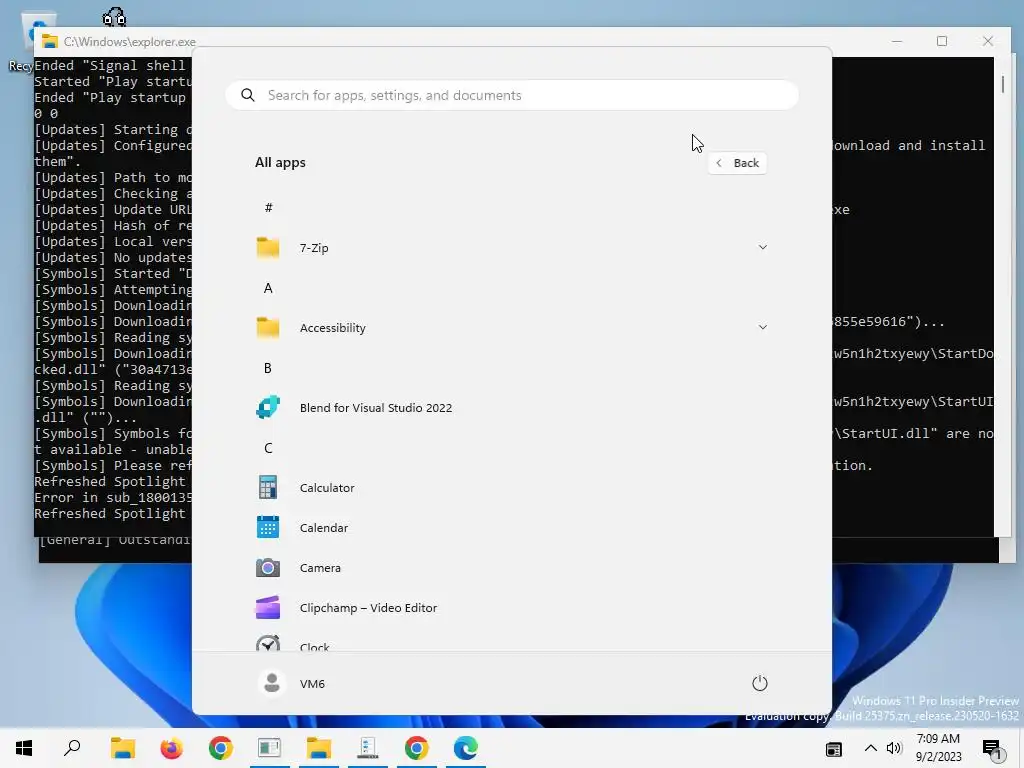Open the news widget tray icon
The width and height of the screenshot is (1024, 768).
tap(834, 749)
